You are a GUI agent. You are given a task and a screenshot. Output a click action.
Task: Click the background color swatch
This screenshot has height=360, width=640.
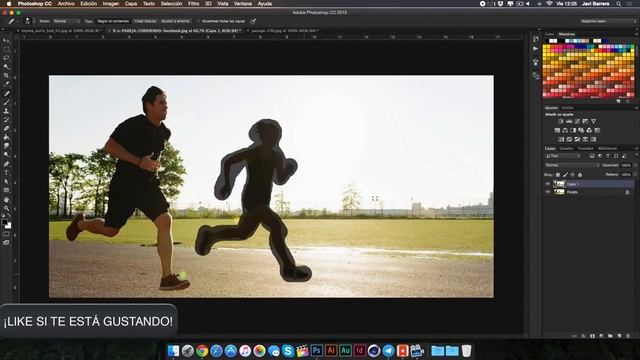click(9, 226)
